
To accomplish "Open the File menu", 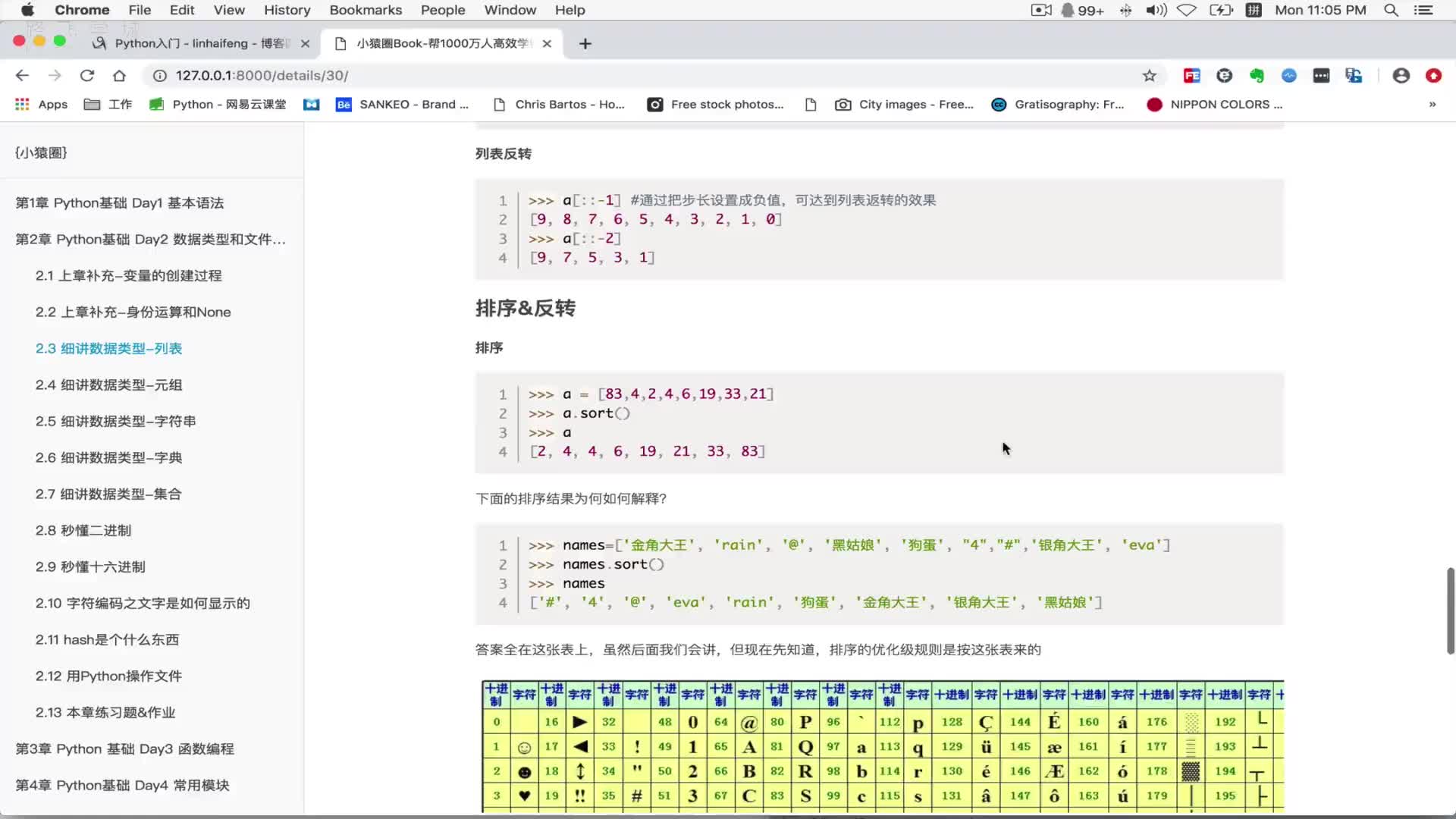I will coord(140,10).
